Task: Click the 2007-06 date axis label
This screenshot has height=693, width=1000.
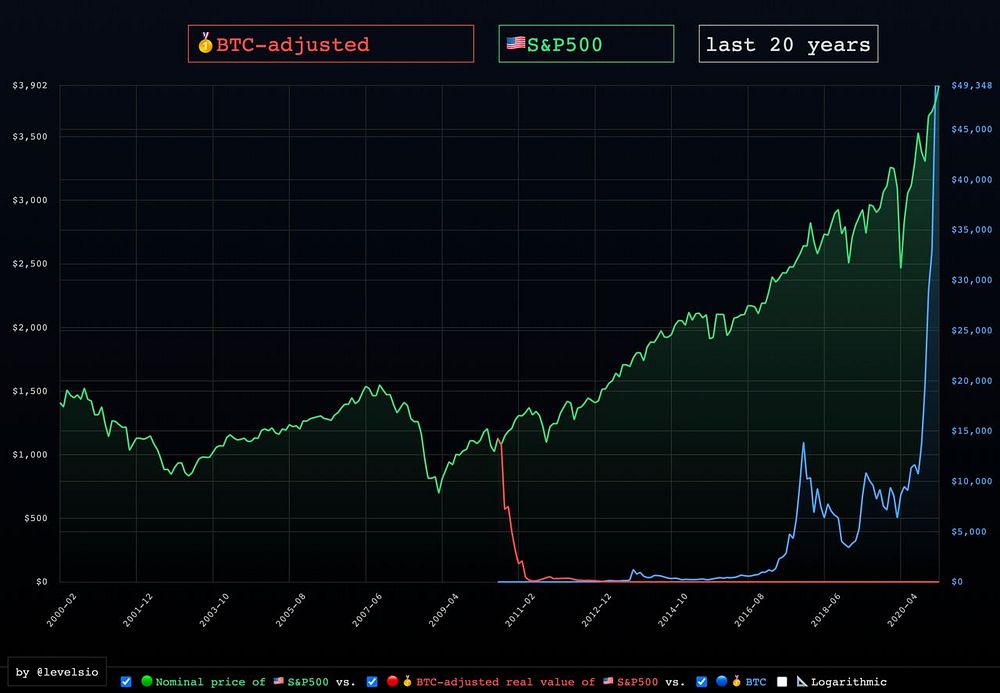Action: (x=367, y=609)
